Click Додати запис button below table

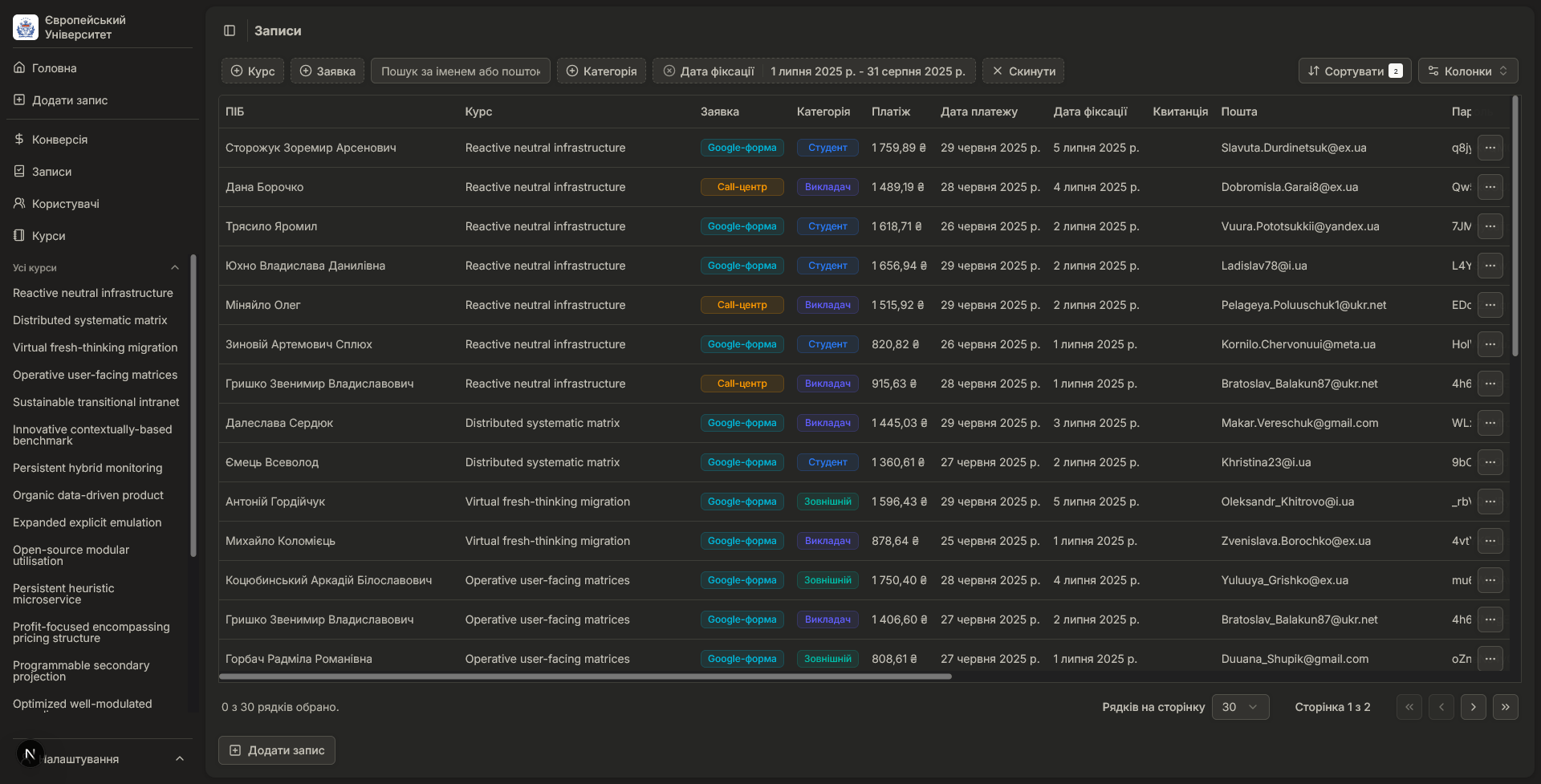277,750
